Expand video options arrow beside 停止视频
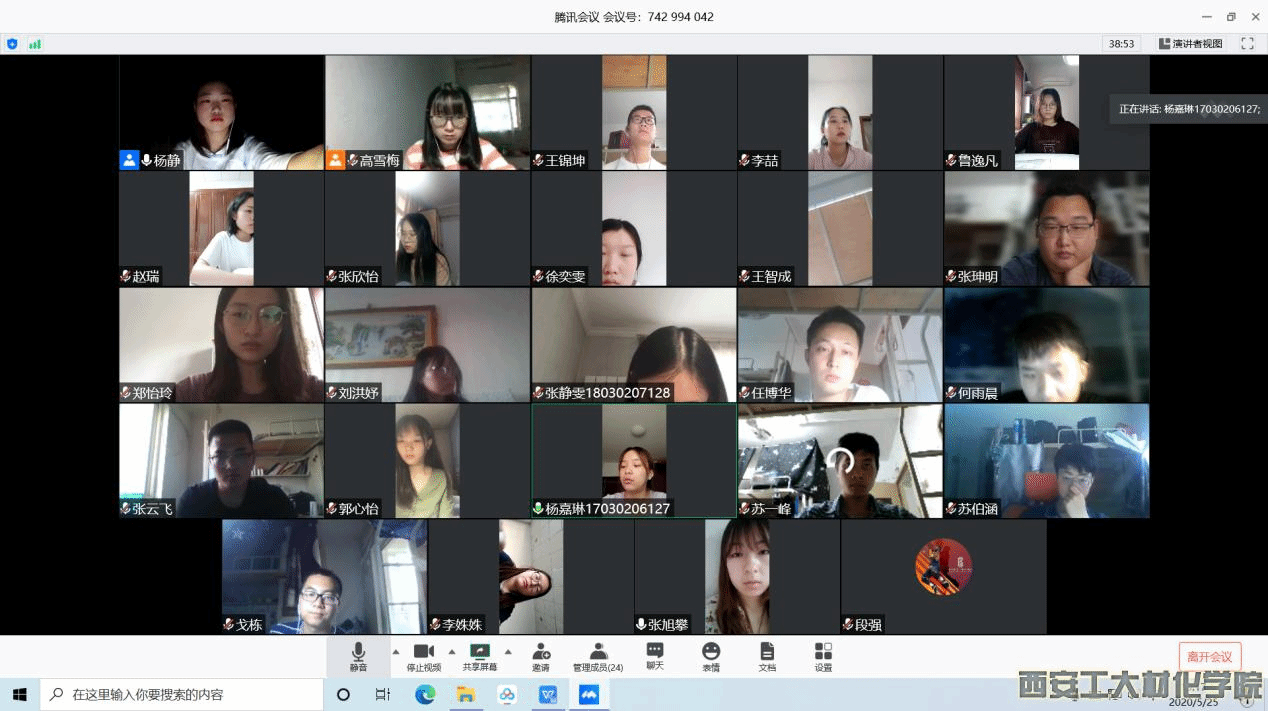This screenshot has width=1268, height=711. (x=452, y=651)
